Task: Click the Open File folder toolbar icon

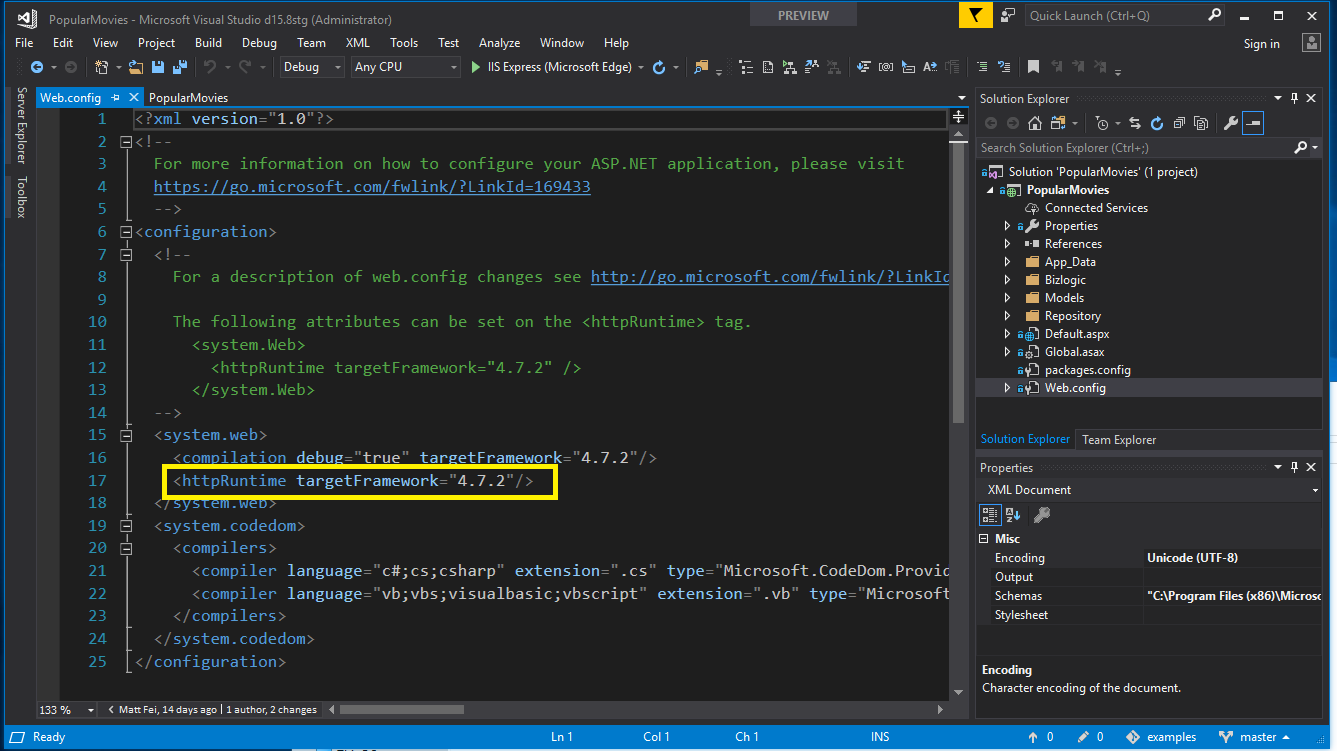Action: pyautogui.click(x=135, y=67)
